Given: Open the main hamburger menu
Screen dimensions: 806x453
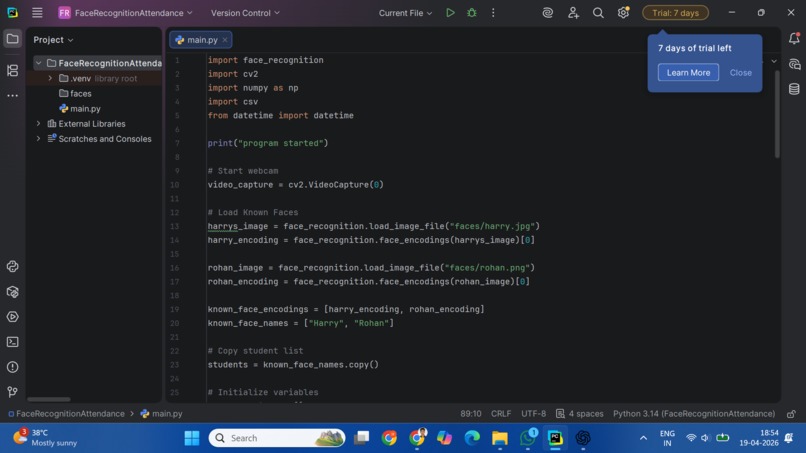Looking at the screenshot, I should pyautogui.click(x=37, y=13).
